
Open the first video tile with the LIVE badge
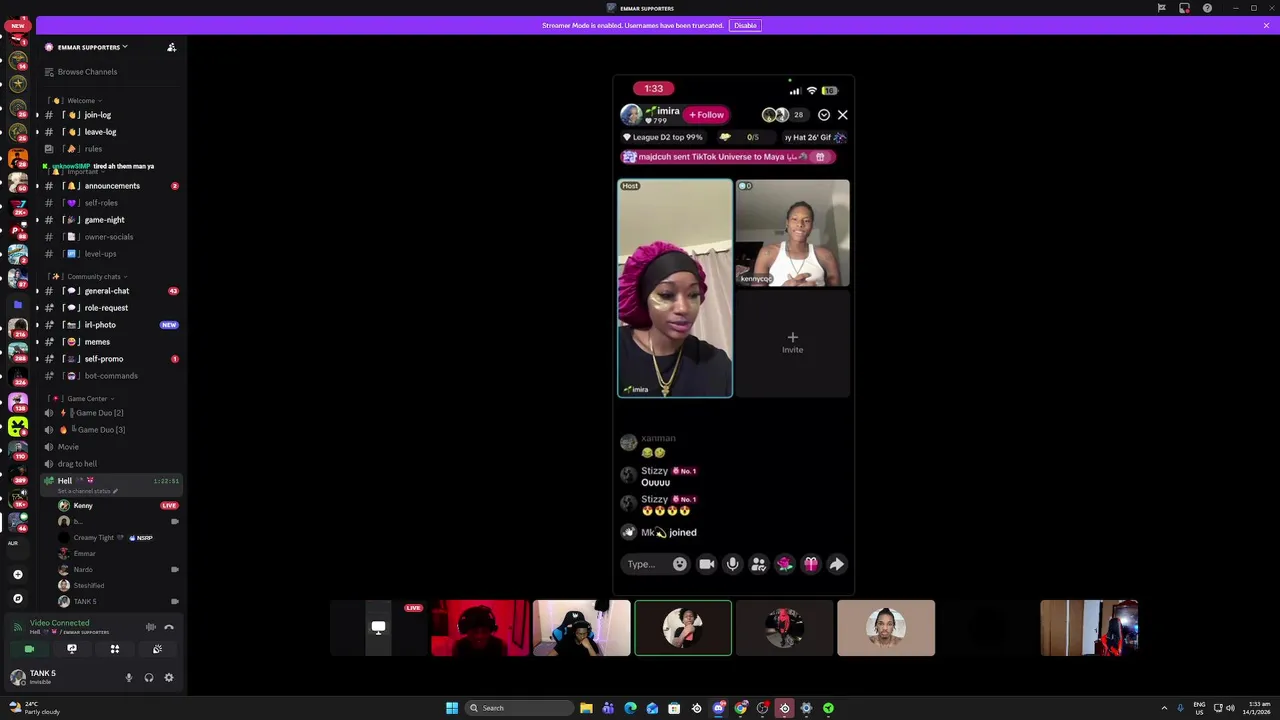tap(379, 628)
